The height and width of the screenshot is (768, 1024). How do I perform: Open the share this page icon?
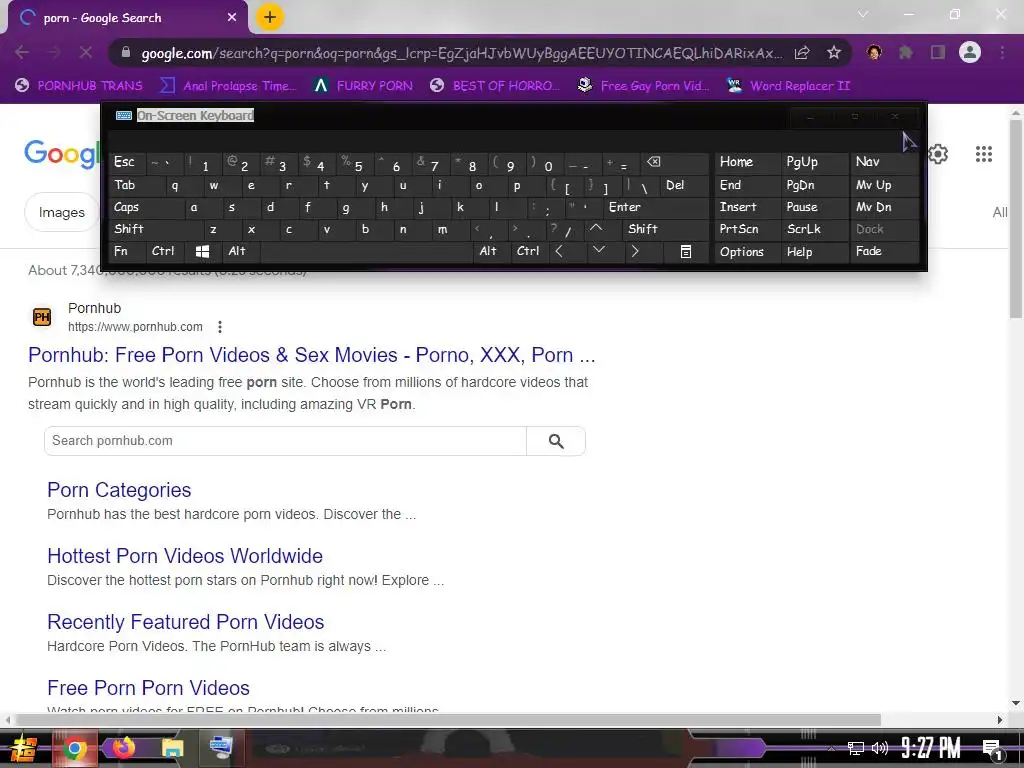point(802,53)
